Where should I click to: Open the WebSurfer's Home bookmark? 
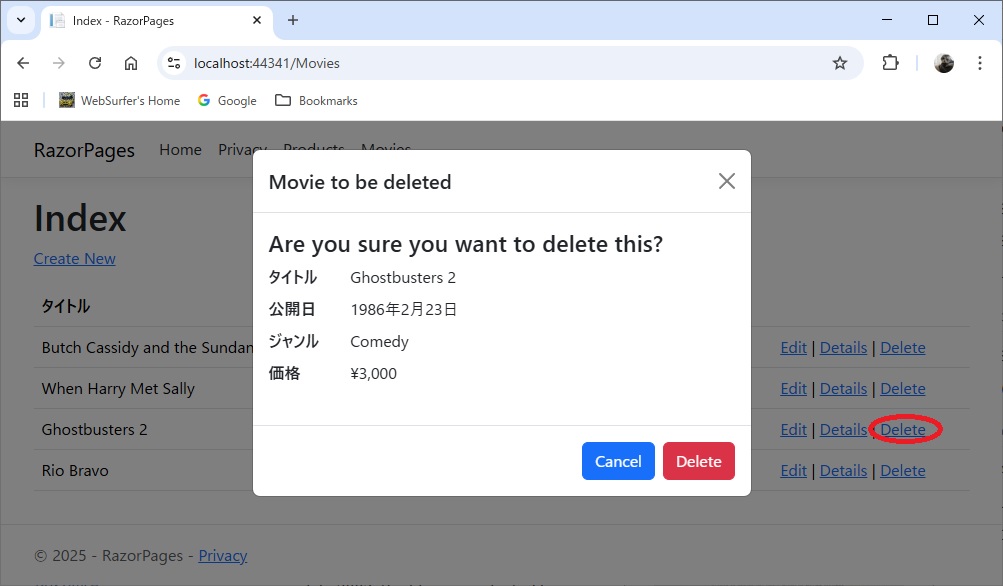pyautogui.click(x=120, y=100)
